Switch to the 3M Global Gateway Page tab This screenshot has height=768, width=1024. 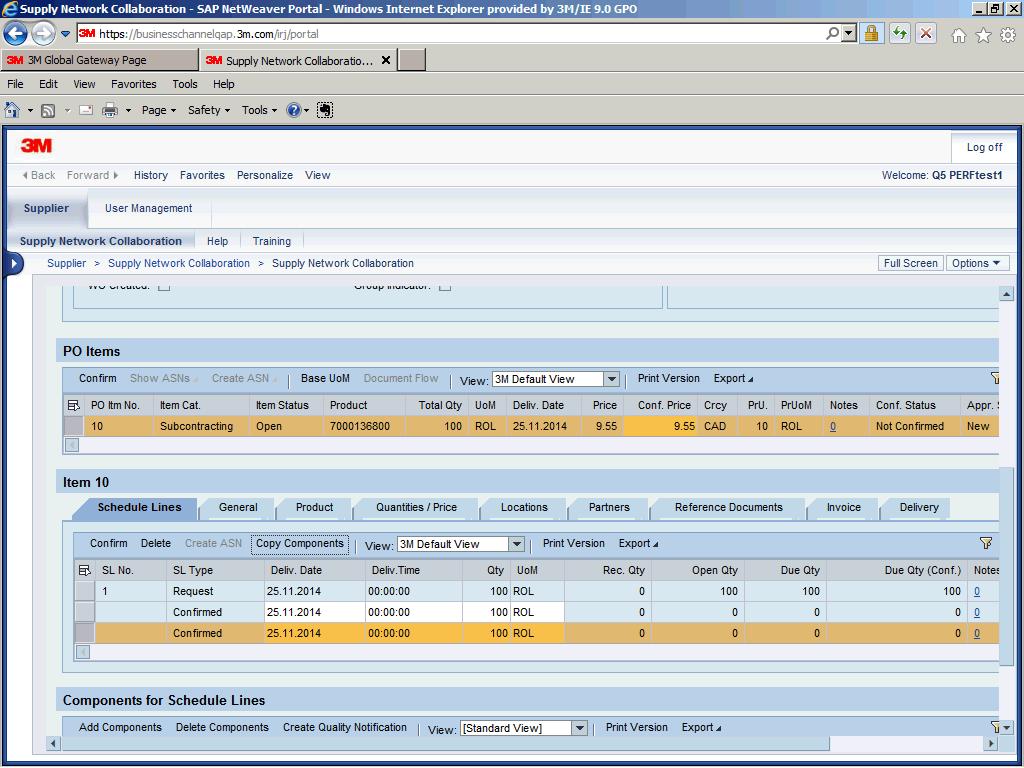pos(99,60)
